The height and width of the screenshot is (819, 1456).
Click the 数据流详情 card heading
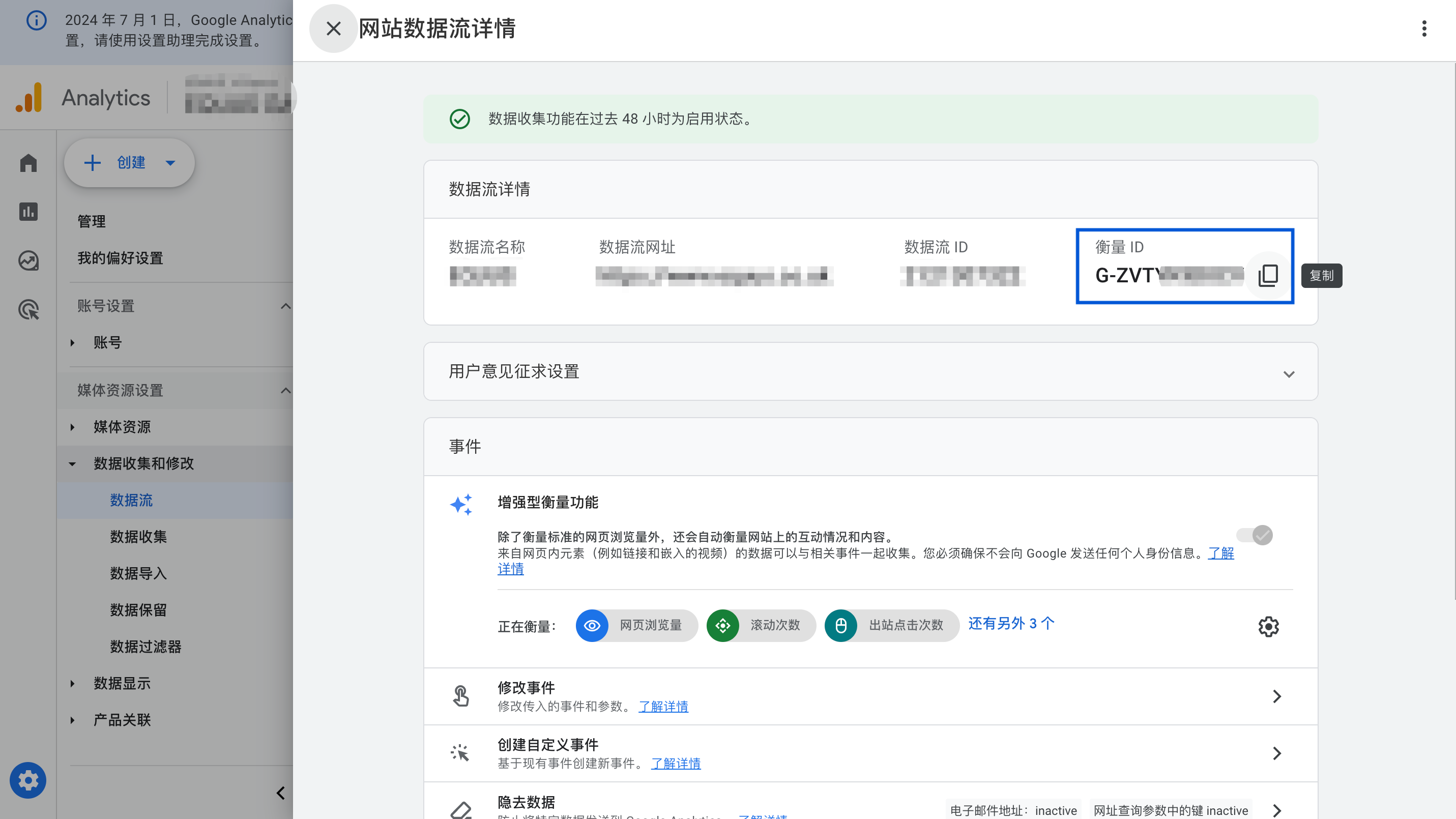(489, 189)
